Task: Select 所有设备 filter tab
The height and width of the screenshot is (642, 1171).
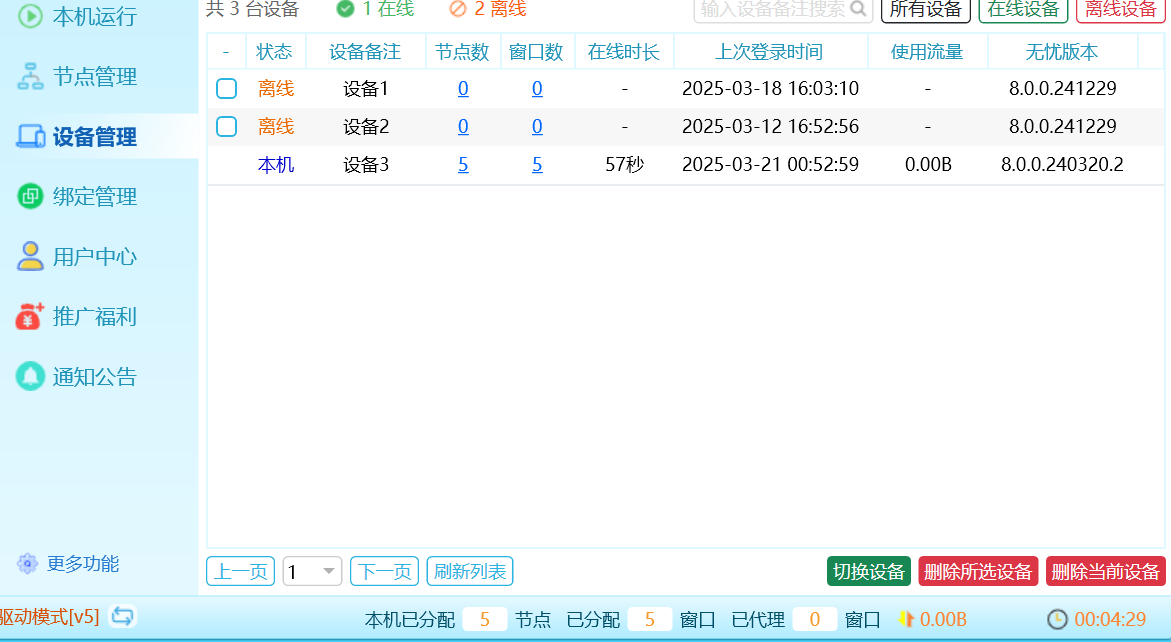Action: point(925,10)
